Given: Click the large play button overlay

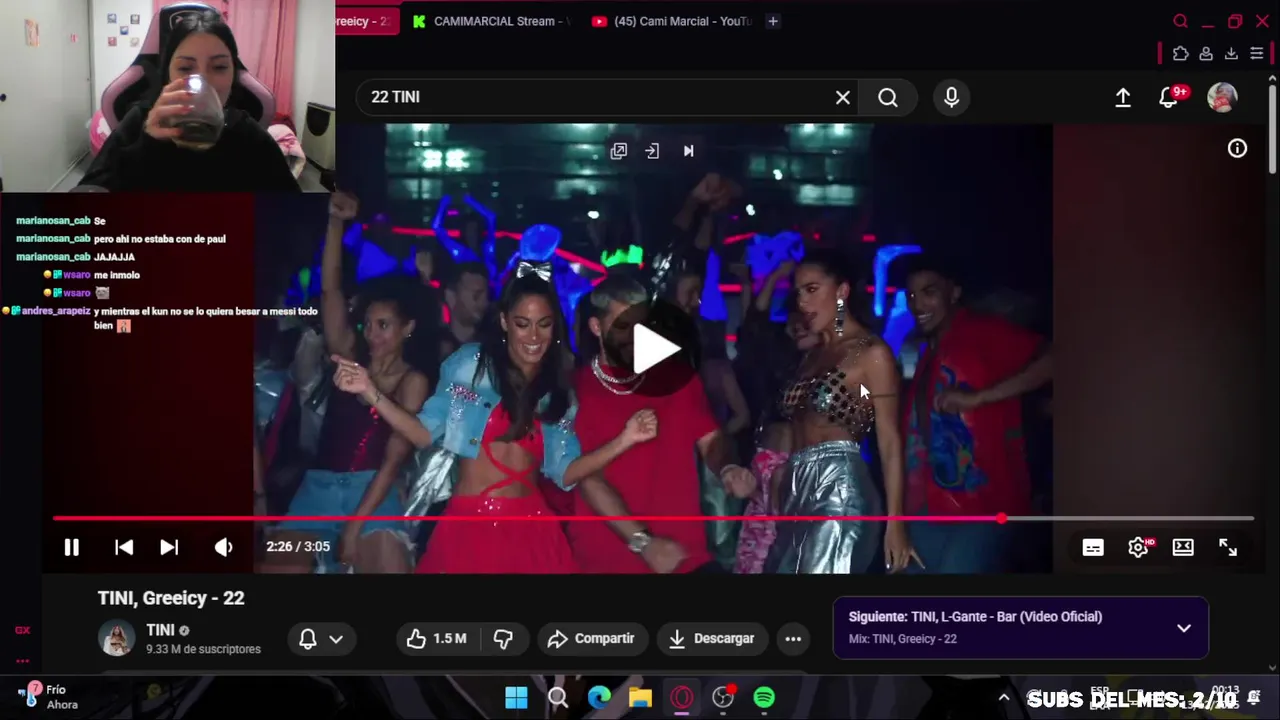Looking at the screenshot, I should (x=655, y=349).
